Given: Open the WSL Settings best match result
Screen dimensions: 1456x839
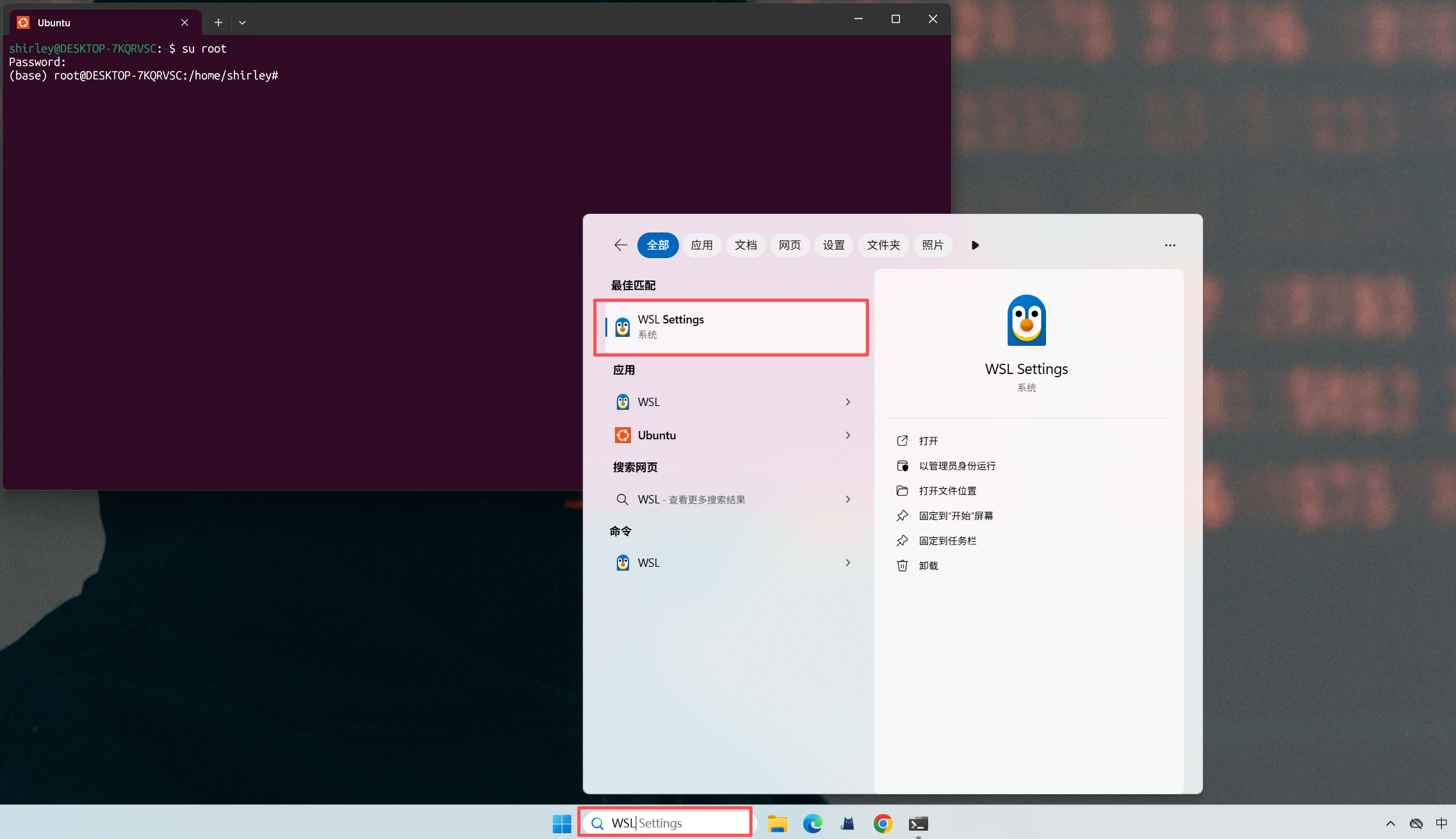Looking at the screenshot, I should (x=730, y=327).
